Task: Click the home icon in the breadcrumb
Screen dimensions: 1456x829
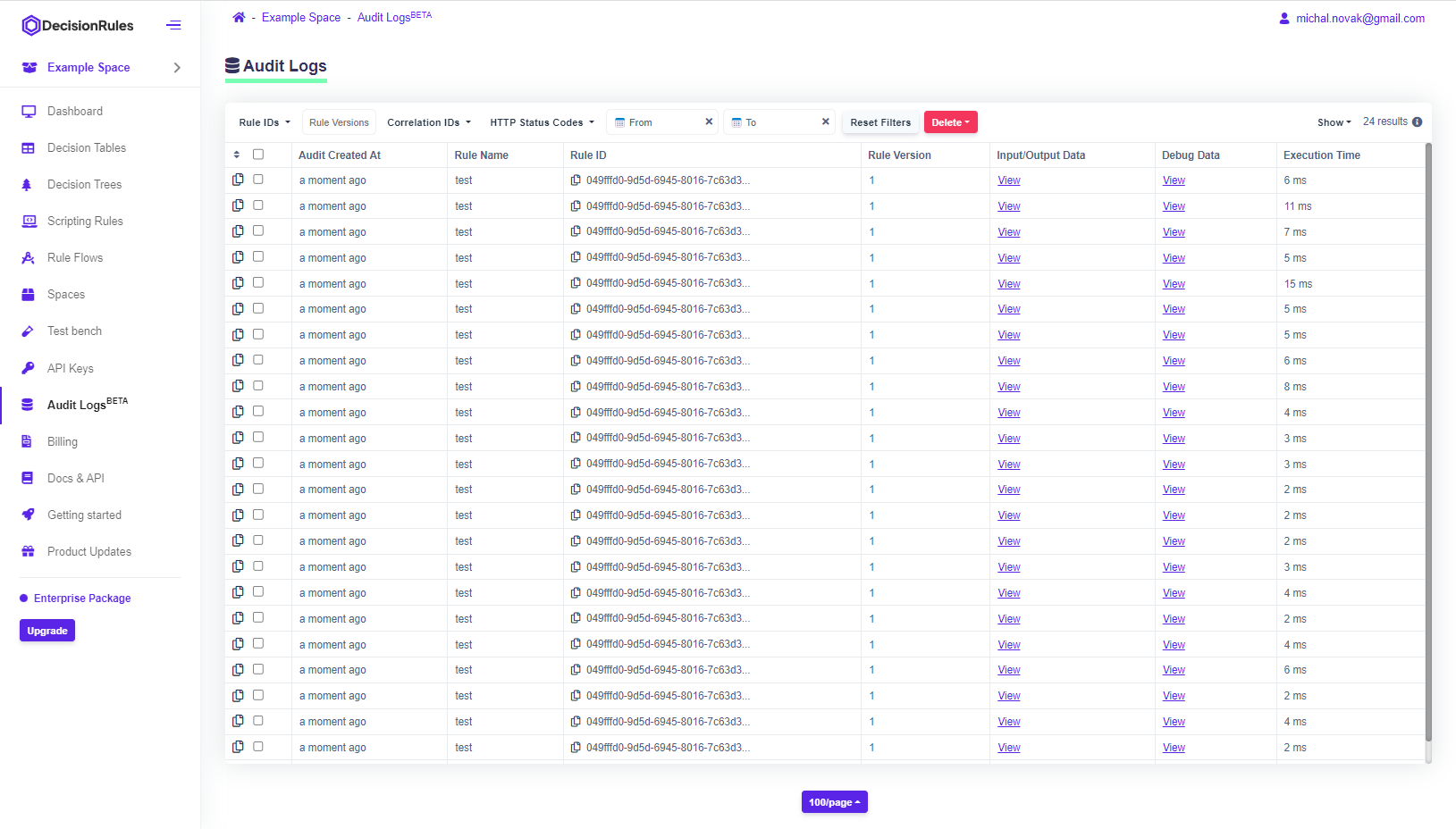Action: pyautogui.click(x=239, y=17)
